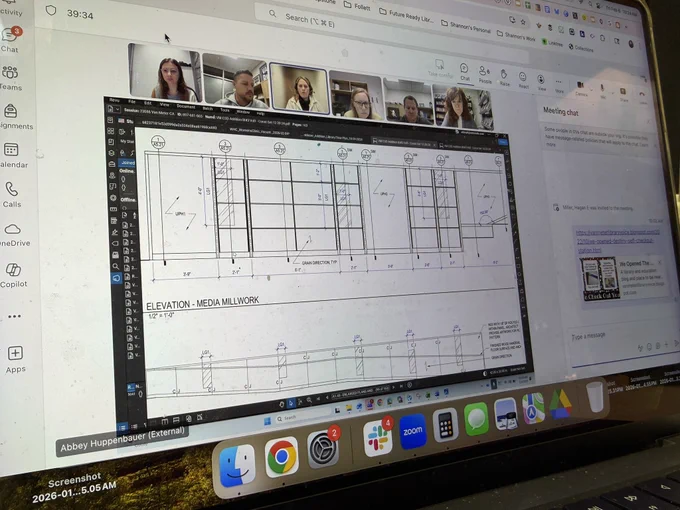Open Calculator from the Dock

[x=445, y=425]
